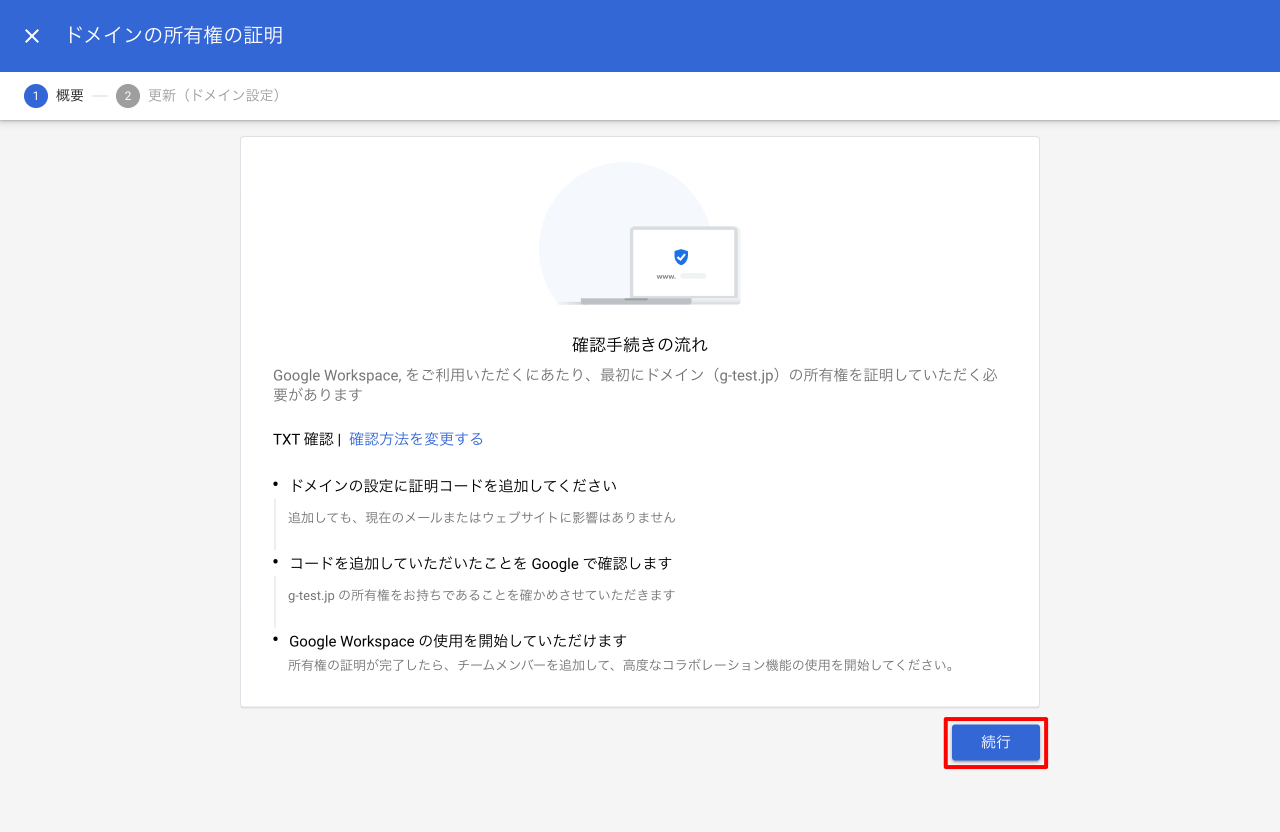Click the ドメインの所有権の証明 header title
This screenshot has width=1280, height=832.
pyautogui.click(x=174, y=36)
